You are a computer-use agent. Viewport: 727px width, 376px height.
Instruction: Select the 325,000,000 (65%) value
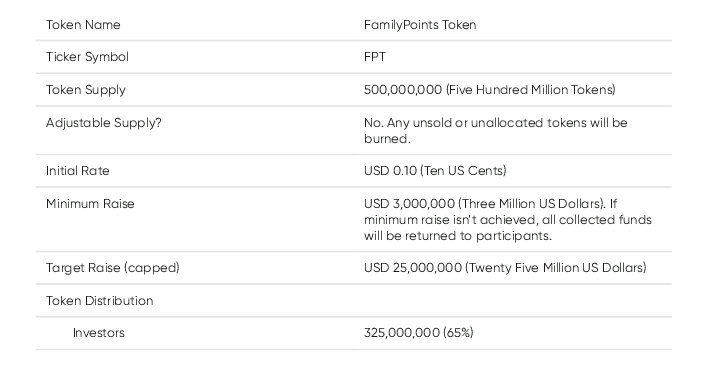coord(419,333)
